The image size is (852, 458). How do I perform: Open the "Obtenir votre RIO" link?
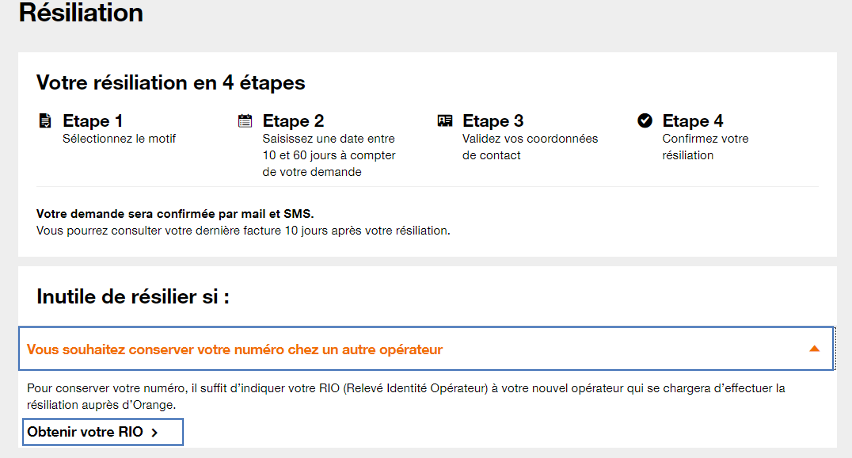(93, 432)
